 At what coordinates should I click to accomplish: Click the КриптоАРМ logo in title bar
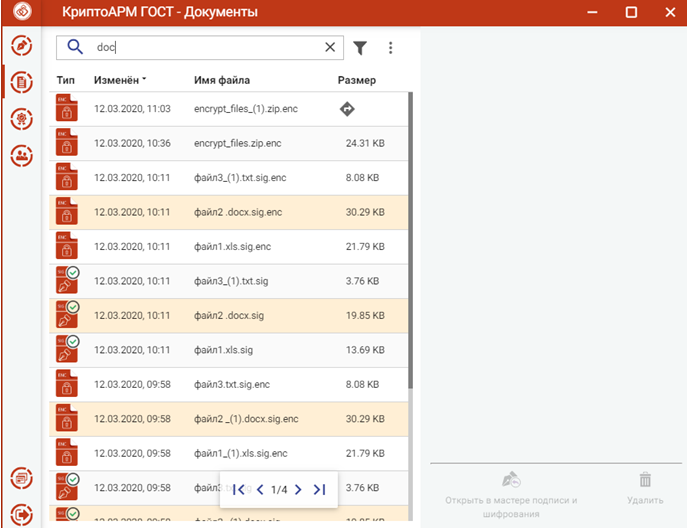pos(22,11)
